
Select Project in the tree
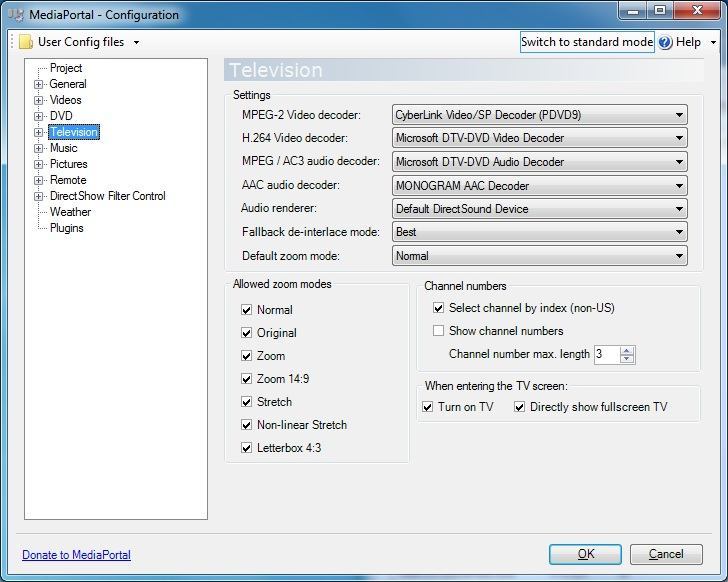point(66,68)
